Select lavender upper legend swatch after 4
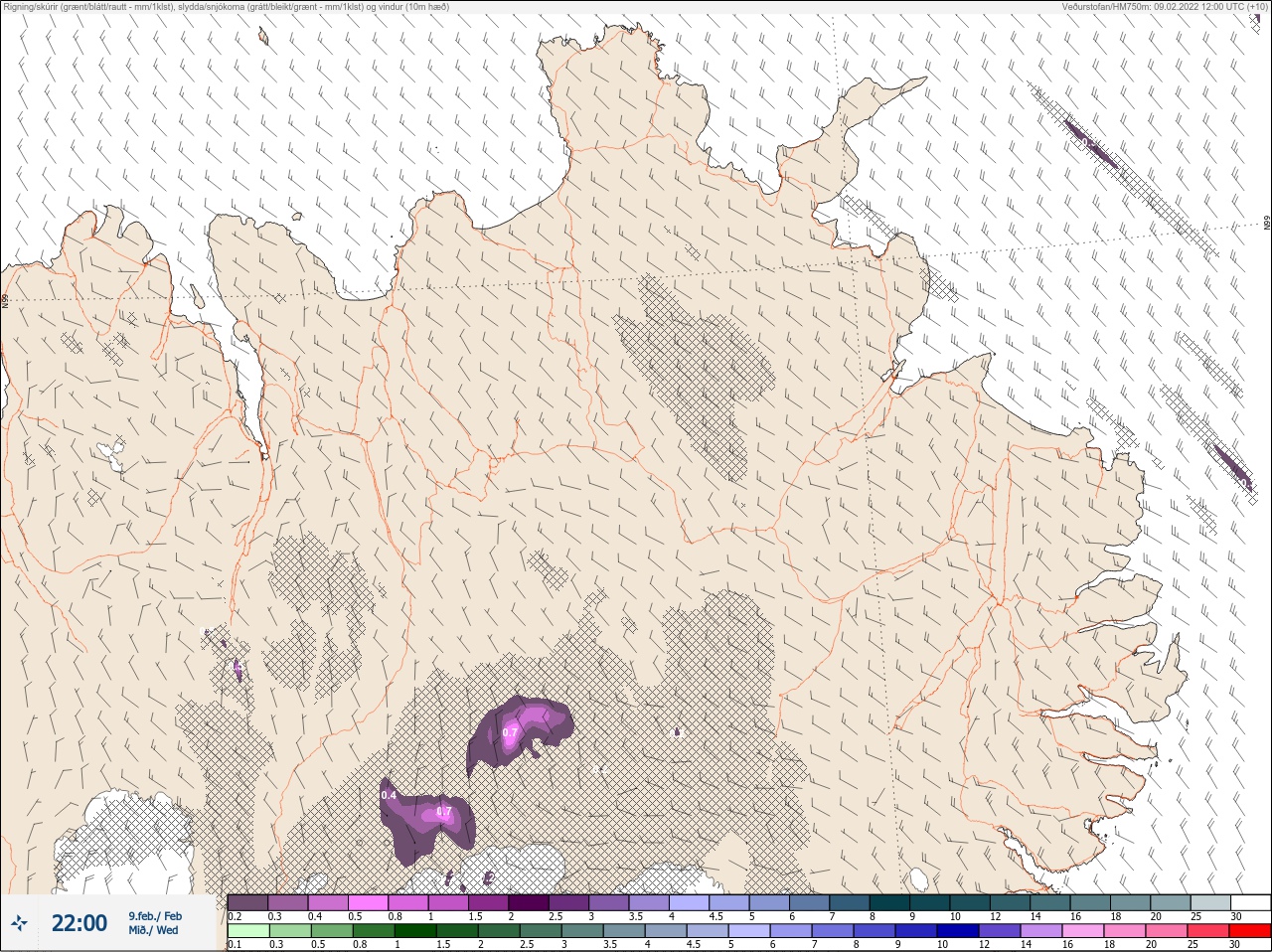Viewport: 1272px width, 952px height. 689,902
